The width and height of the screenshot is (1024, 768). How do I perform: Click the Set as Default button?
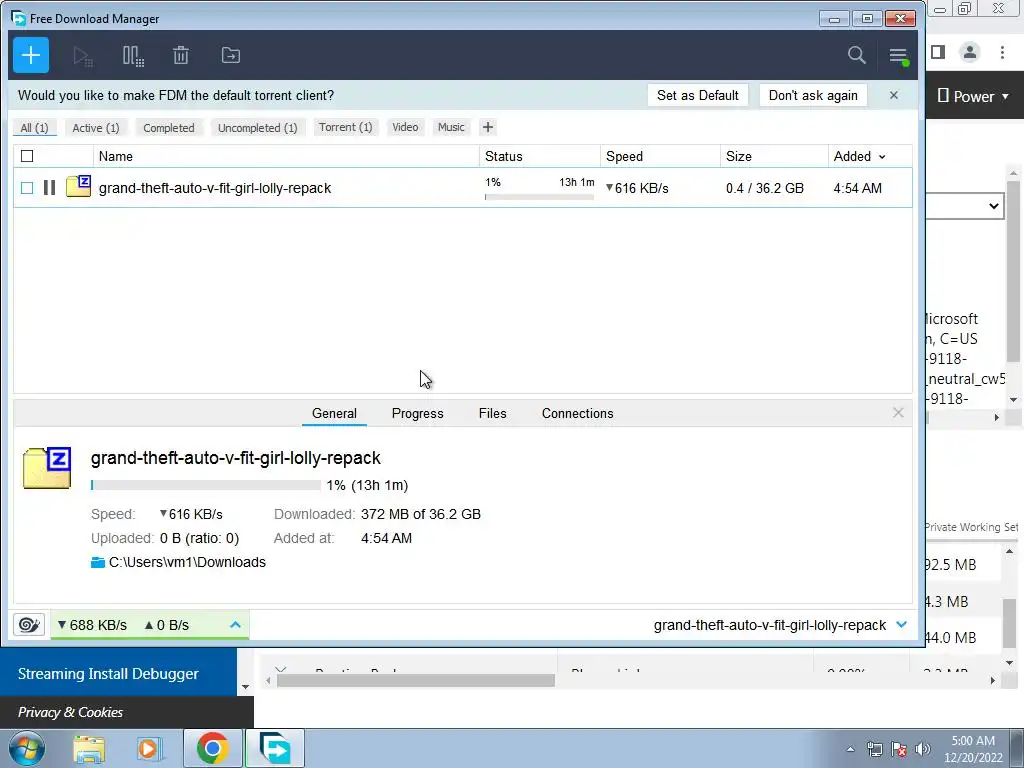pyautogui.click(x=697, y=95)
